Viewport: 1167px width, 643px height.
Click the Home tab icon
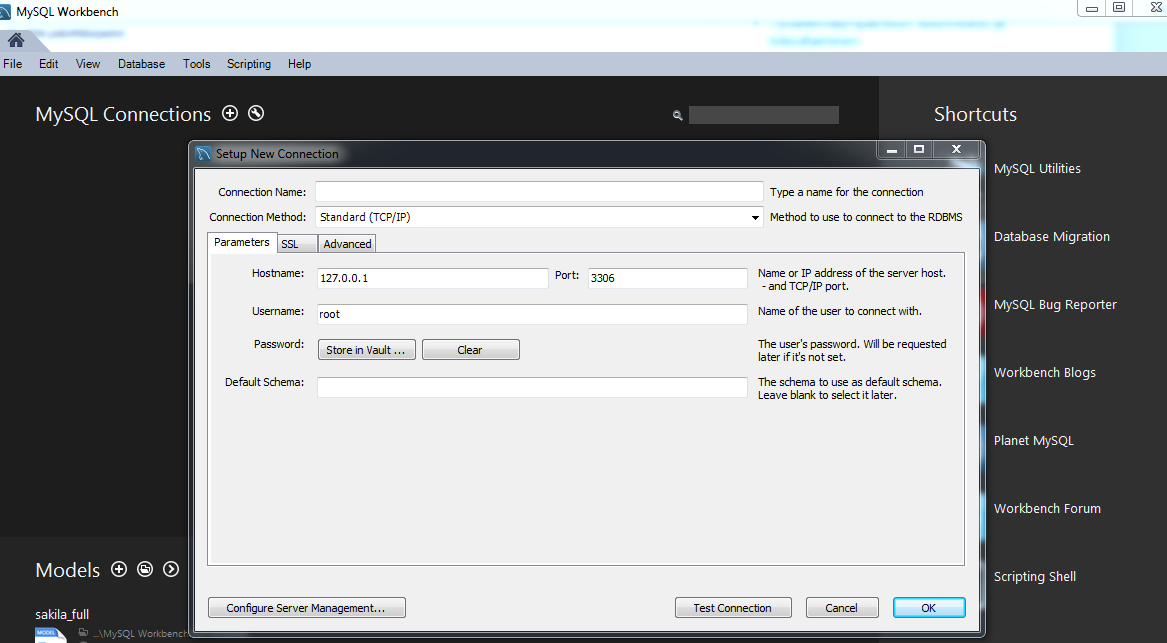point(16,41)
